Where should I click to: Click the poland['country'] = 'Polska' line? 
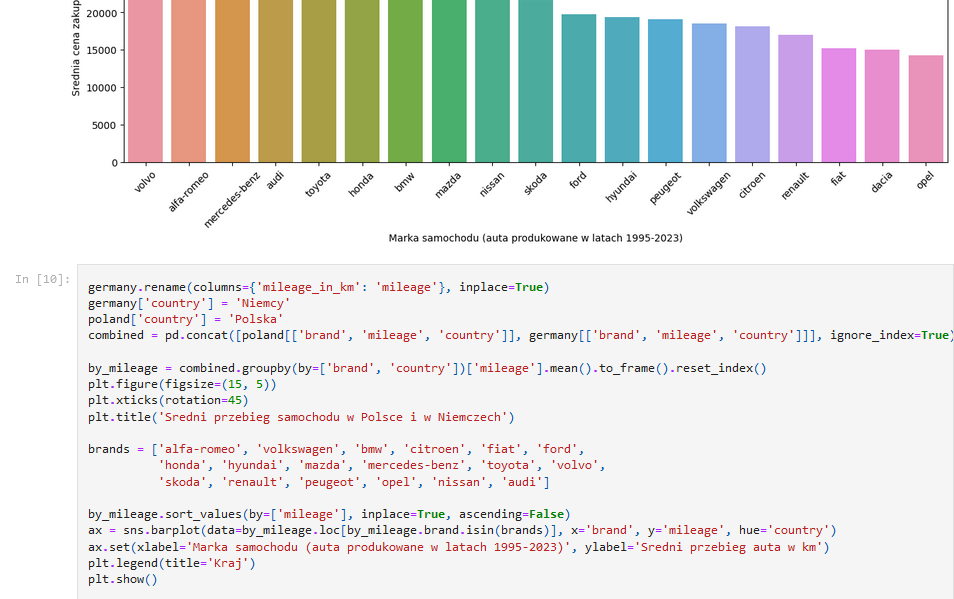click(x=186, y=319)
